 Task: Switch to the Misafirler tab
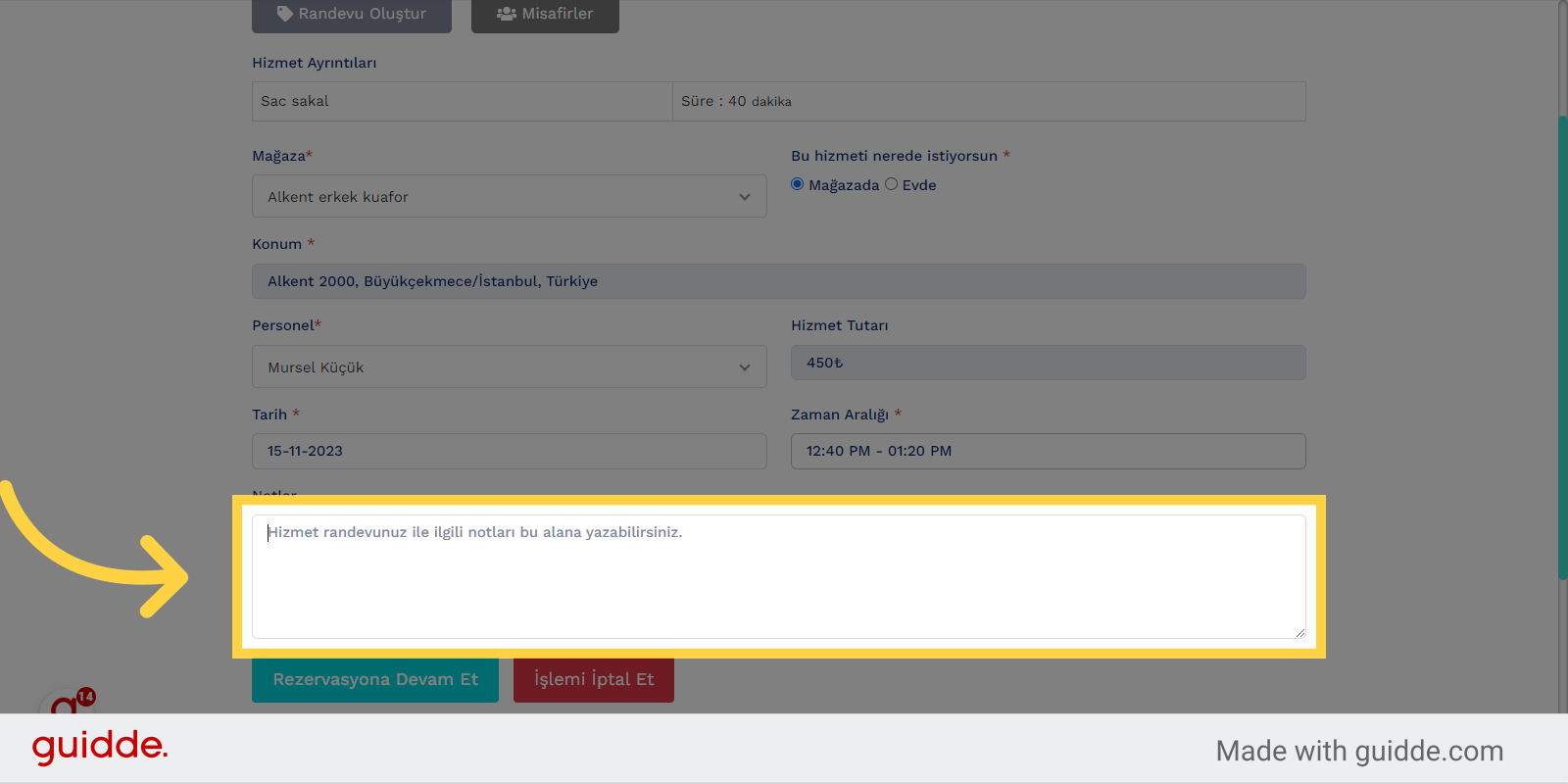(x=545, y=15)
